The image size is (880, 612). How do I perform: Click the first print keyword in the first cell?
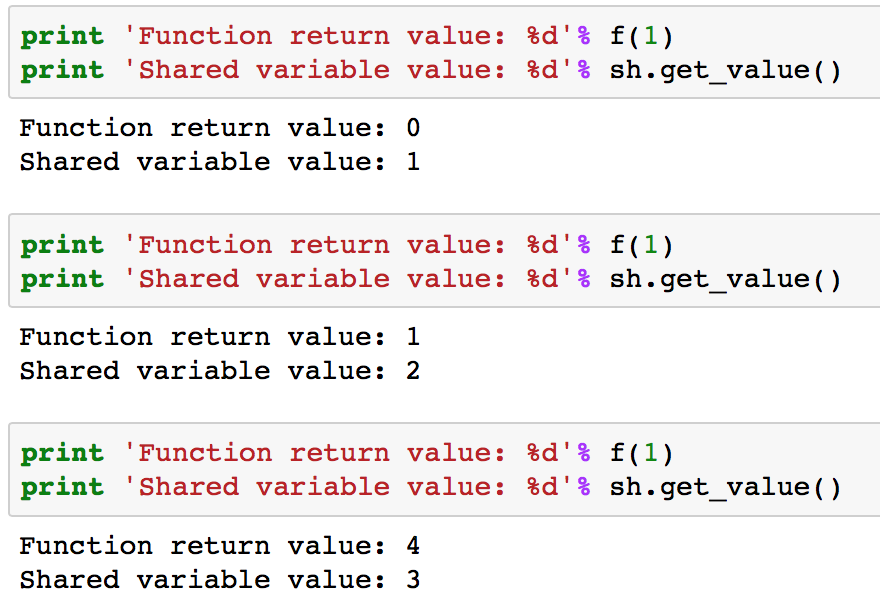(62, 36)
